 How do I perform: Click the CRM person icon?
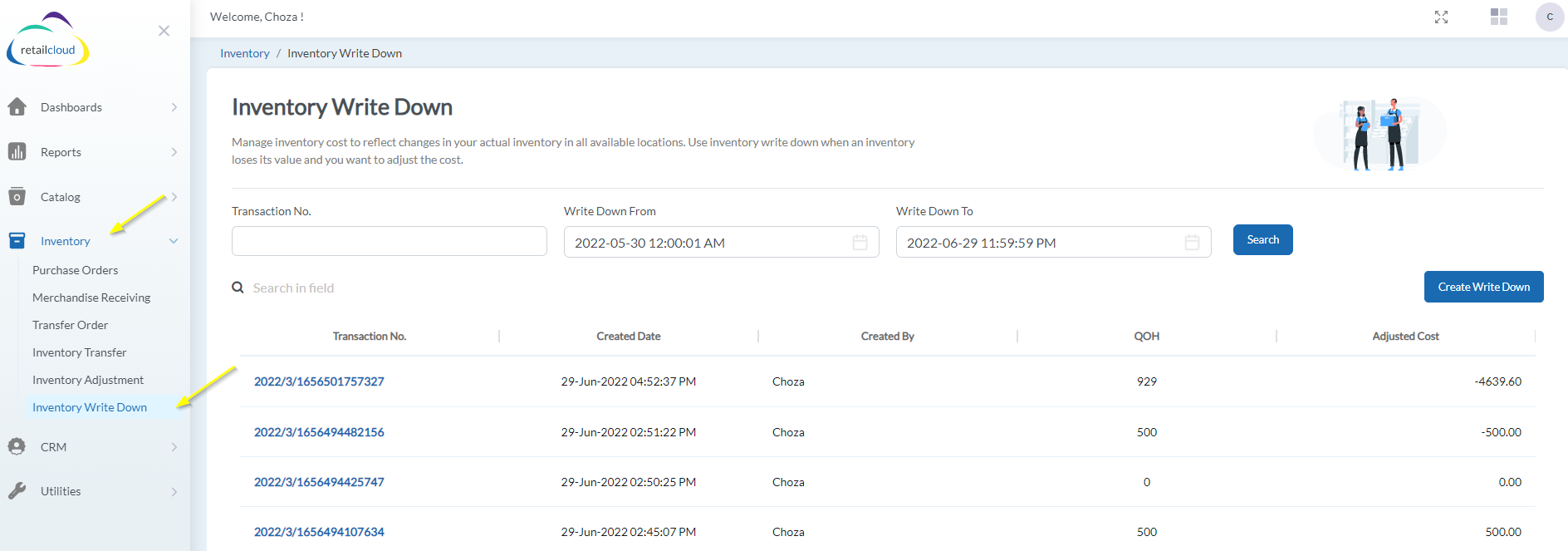pos(17,446)
